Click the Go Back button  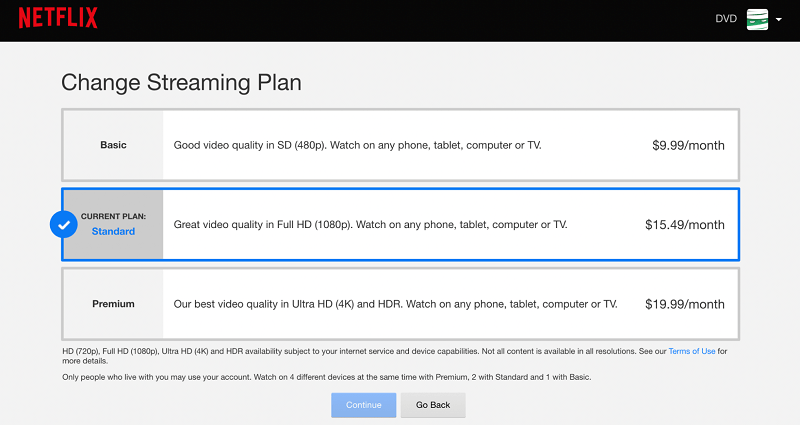pyautogui.click(x=433, y=405)
